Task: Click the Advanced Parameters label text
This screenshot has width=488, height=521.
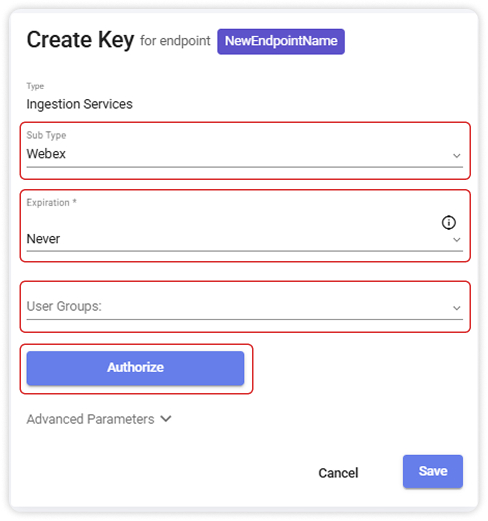Action: pos(90,419)
